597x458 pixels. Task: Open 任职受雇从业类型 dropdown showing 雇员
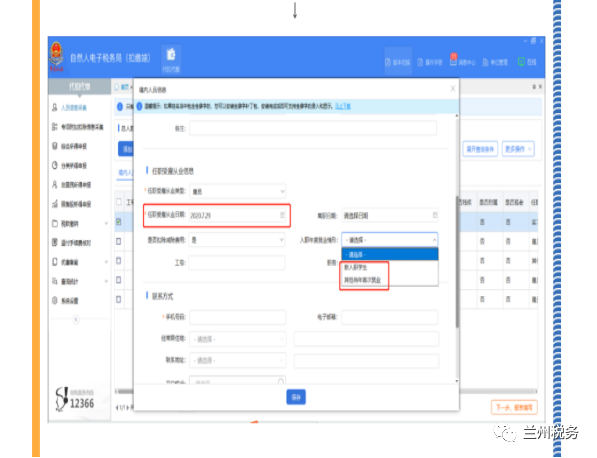click(x=238, y=191)
